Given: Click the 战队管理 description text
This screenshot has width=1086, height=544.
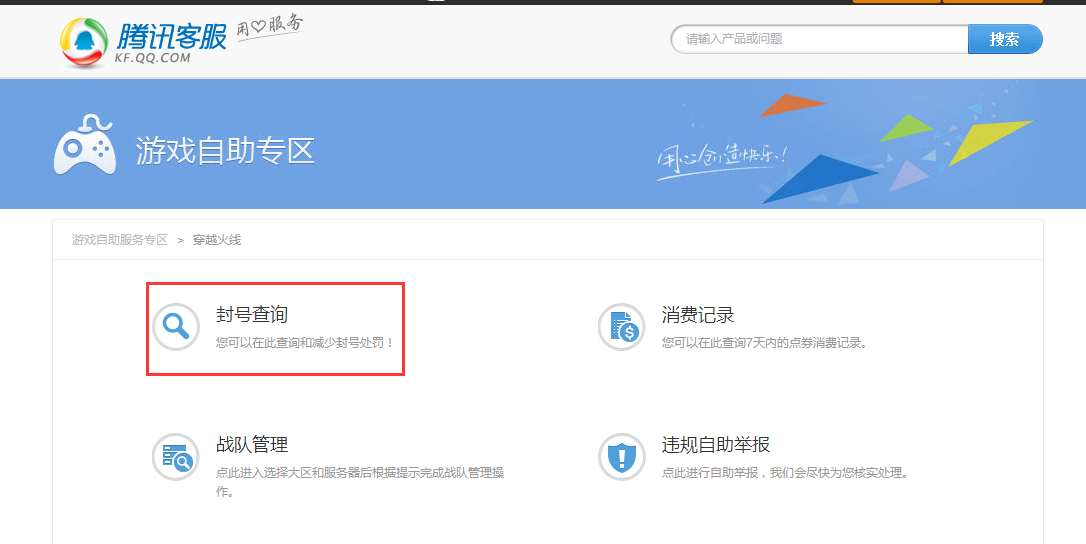Looking at the screenshot, I should (360, 482).
